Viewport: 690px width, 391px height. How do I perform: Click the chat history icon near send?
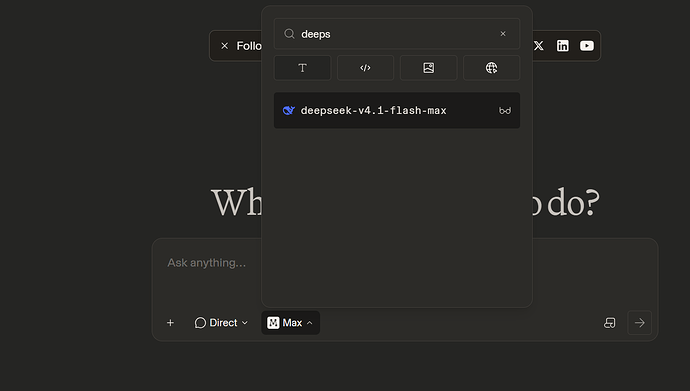tap(609, 323)
